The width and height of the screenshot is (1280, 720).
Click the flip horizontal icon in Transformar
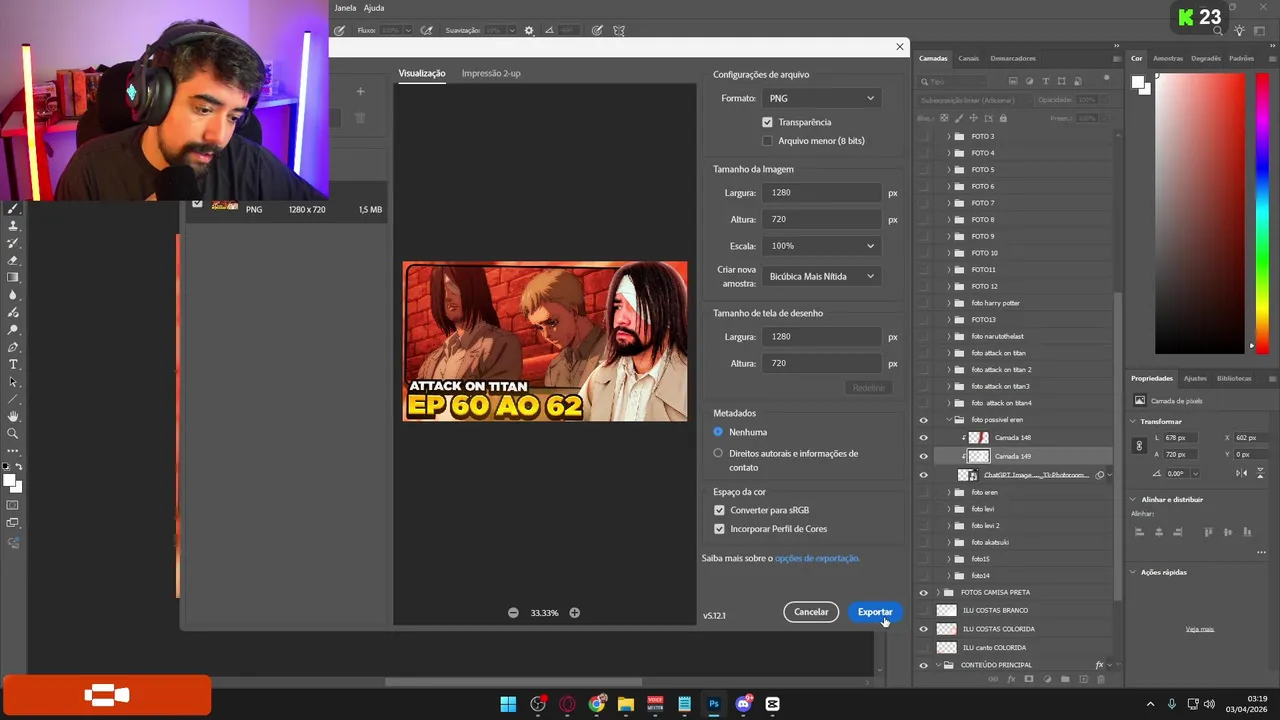1241,473
